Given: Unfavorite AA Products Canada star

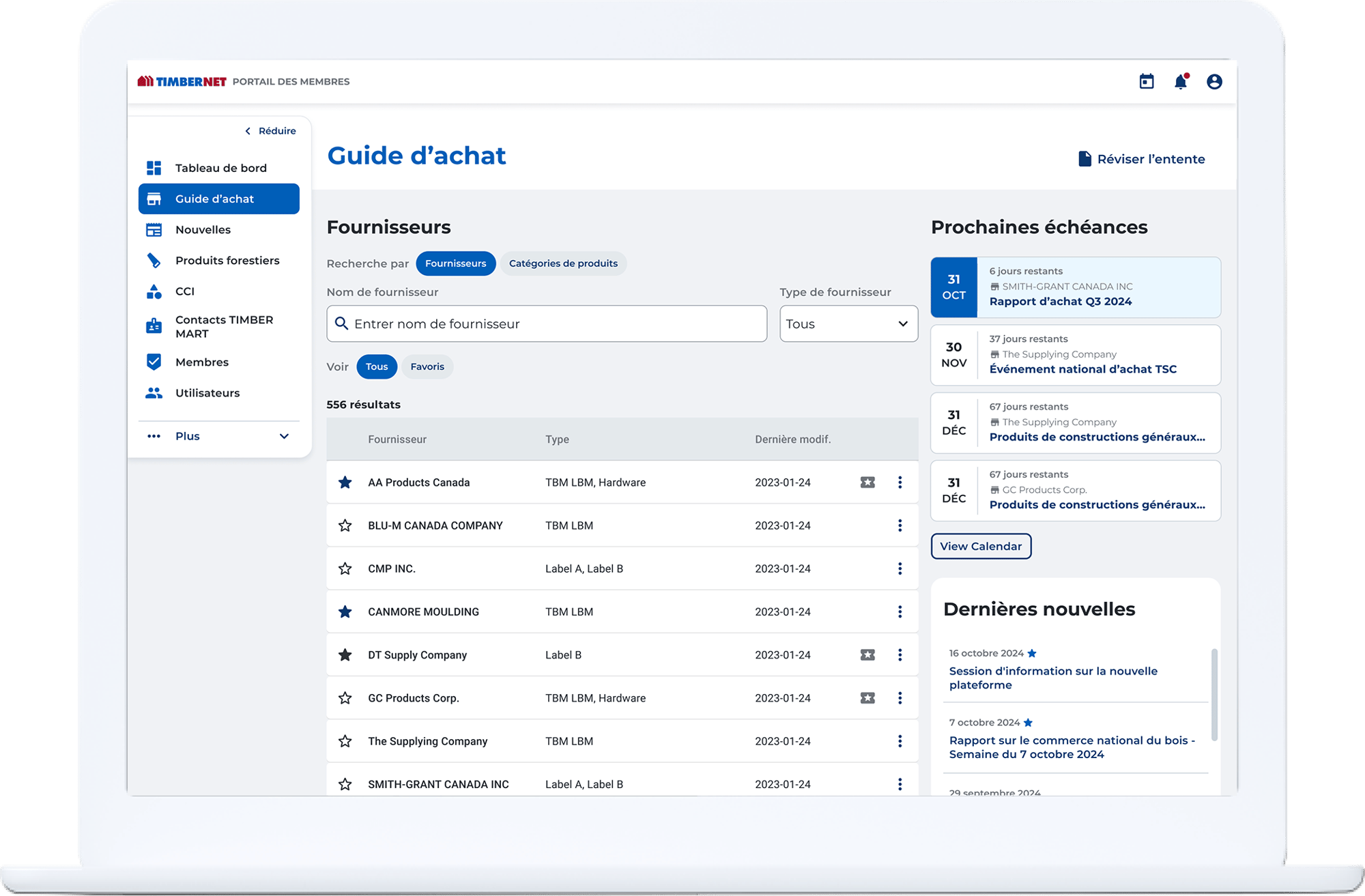Looking at the screenshot, I should pyautogui.click(x=345, y=482).
